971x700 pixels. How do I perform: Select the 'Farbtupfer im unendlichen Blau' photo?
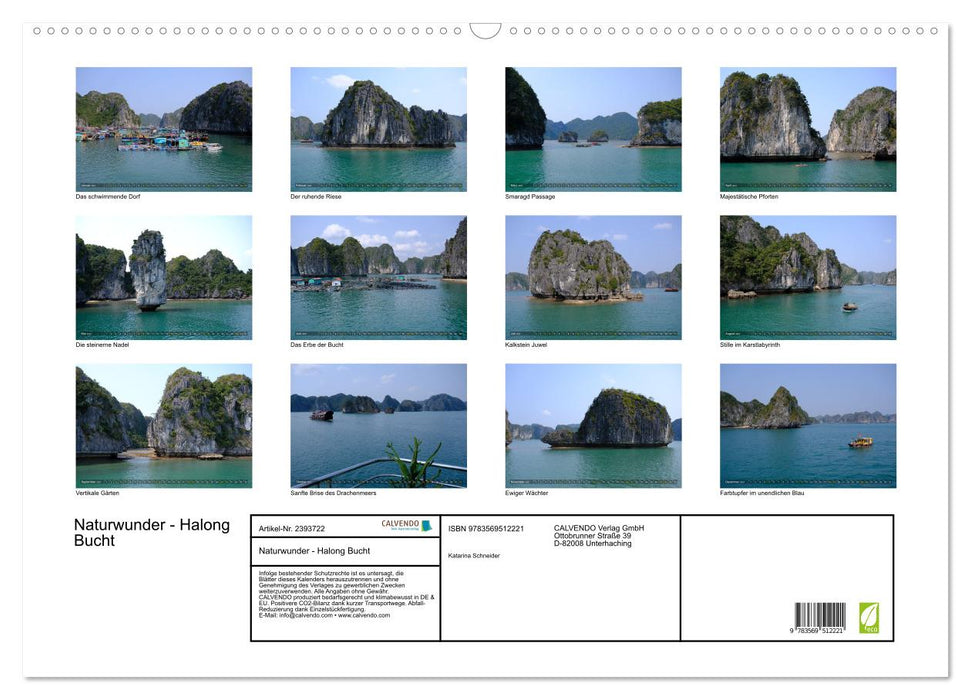pos(808,426)
